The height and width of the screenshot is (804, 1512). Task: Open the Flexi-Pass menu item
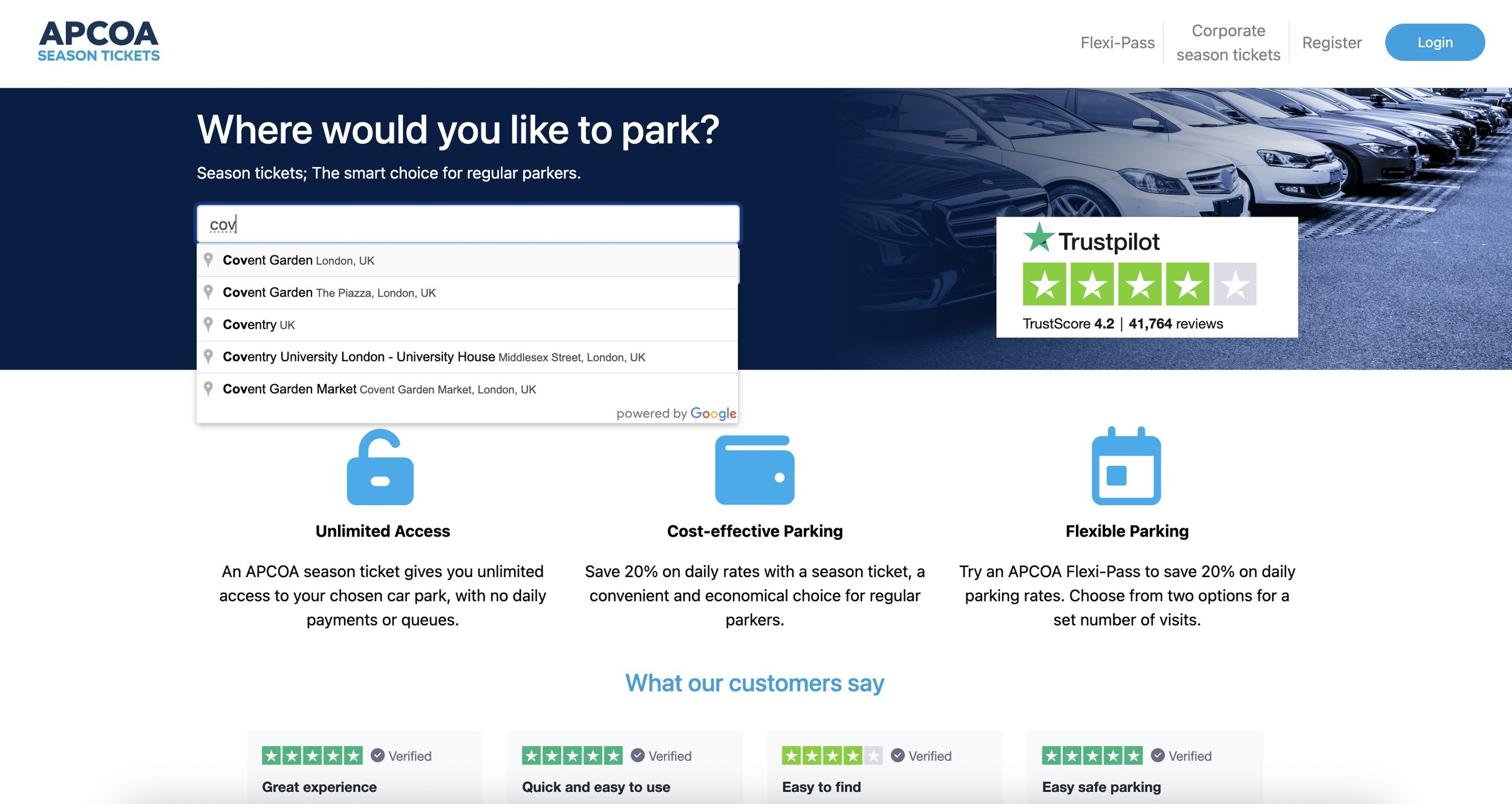[1117, 43]
